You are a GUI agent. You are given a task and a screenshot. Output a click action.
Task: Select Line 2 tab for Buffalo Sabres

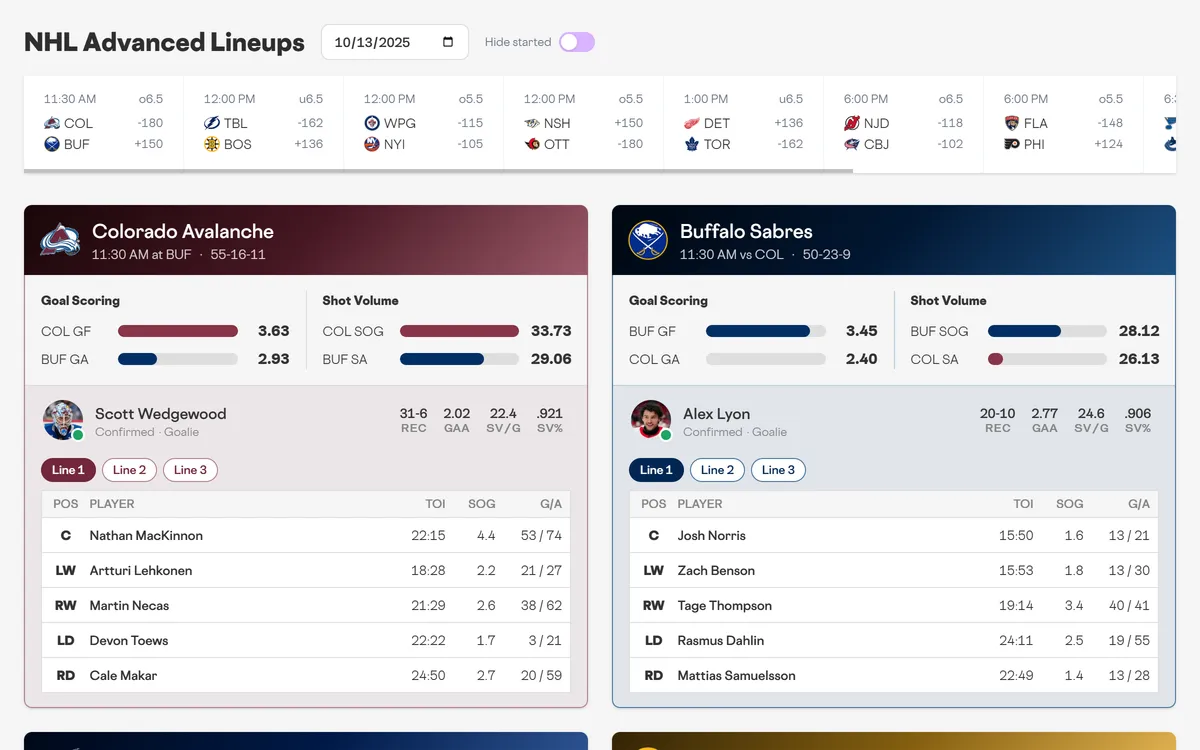coord(718,470)
